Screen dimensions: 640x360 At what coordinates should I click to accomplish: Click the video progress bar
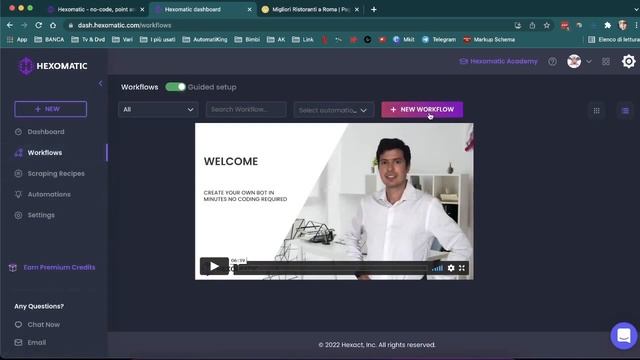tap(331, 268)
